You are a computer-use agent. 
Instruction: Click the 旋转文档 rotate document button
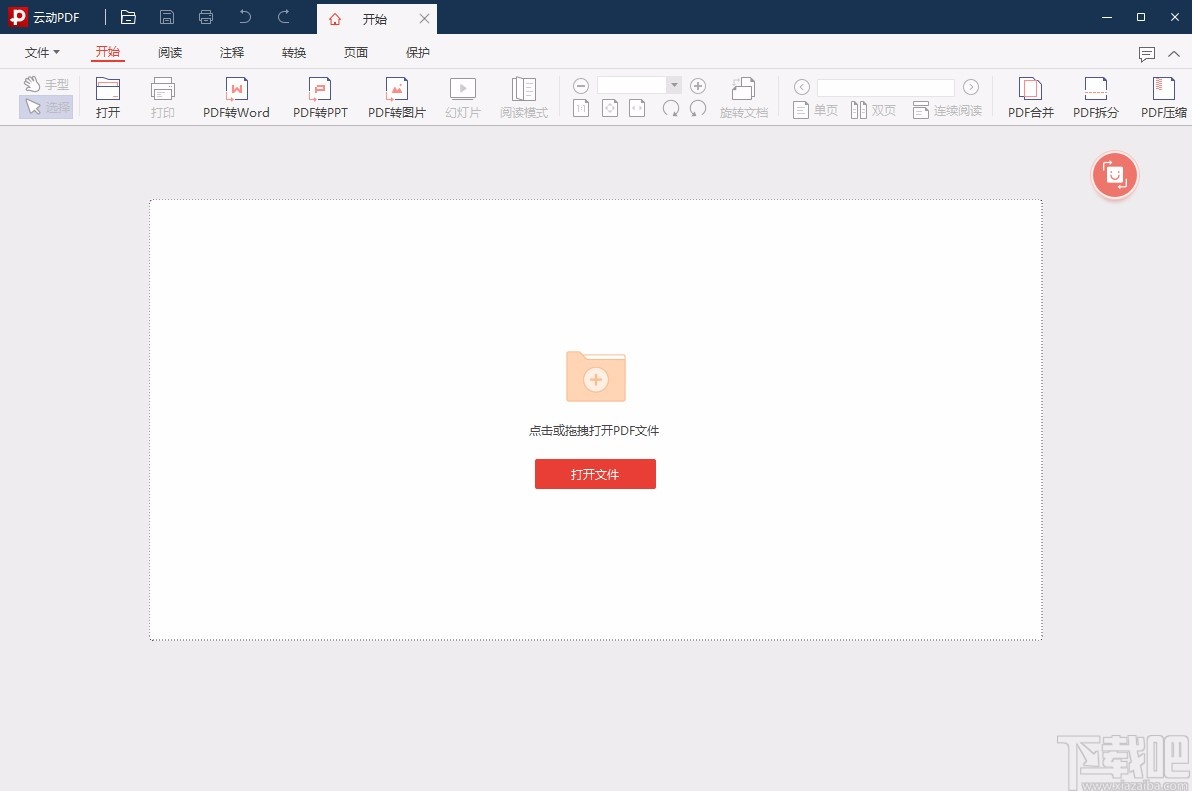point(743,98)
